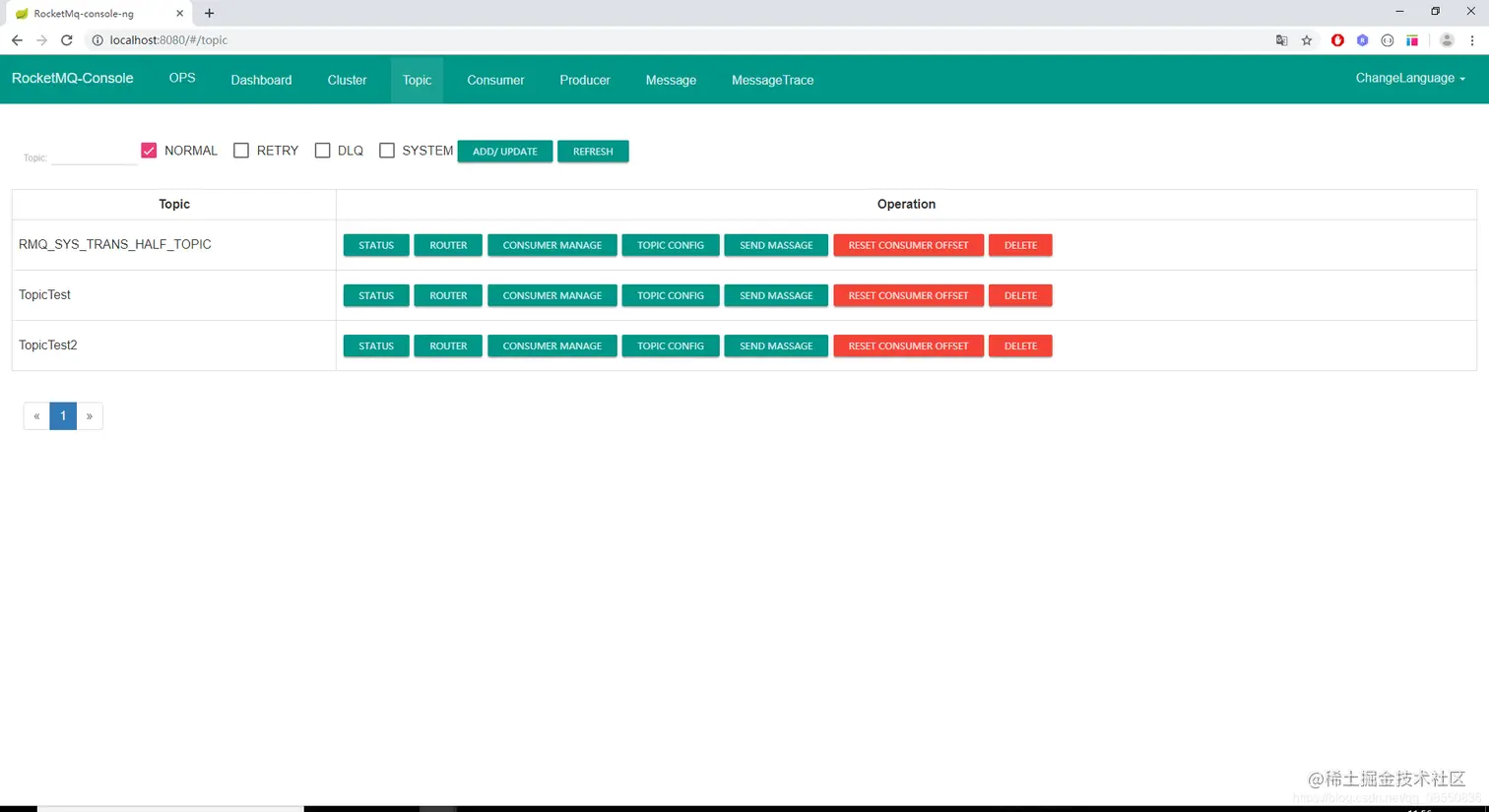View STATUS of TopicTest row
Screen dimensions: 1489x812
(376, 295)
